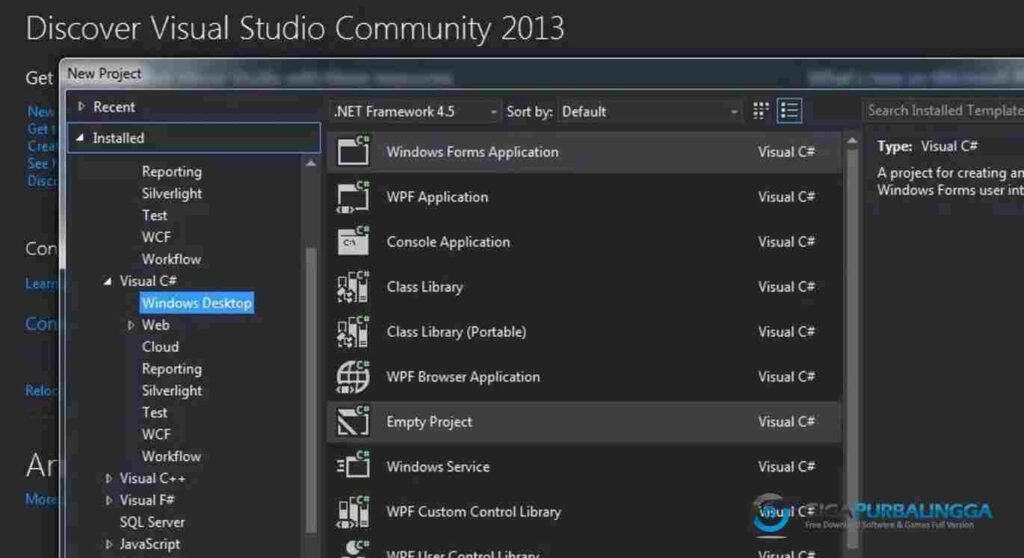
Task: Click the category tree scroll up arrow
Action: (311, 163)
